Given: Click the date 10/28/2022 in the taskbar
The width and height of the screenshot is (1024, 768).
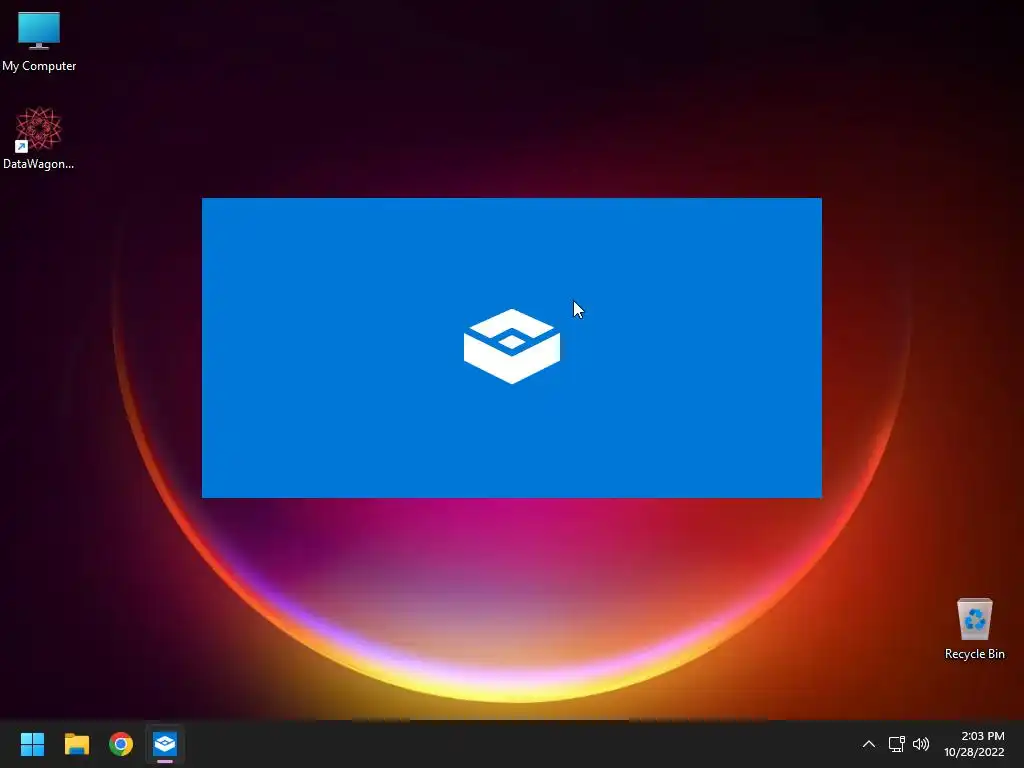Looking at the screenshot, I should coord(974,752).
